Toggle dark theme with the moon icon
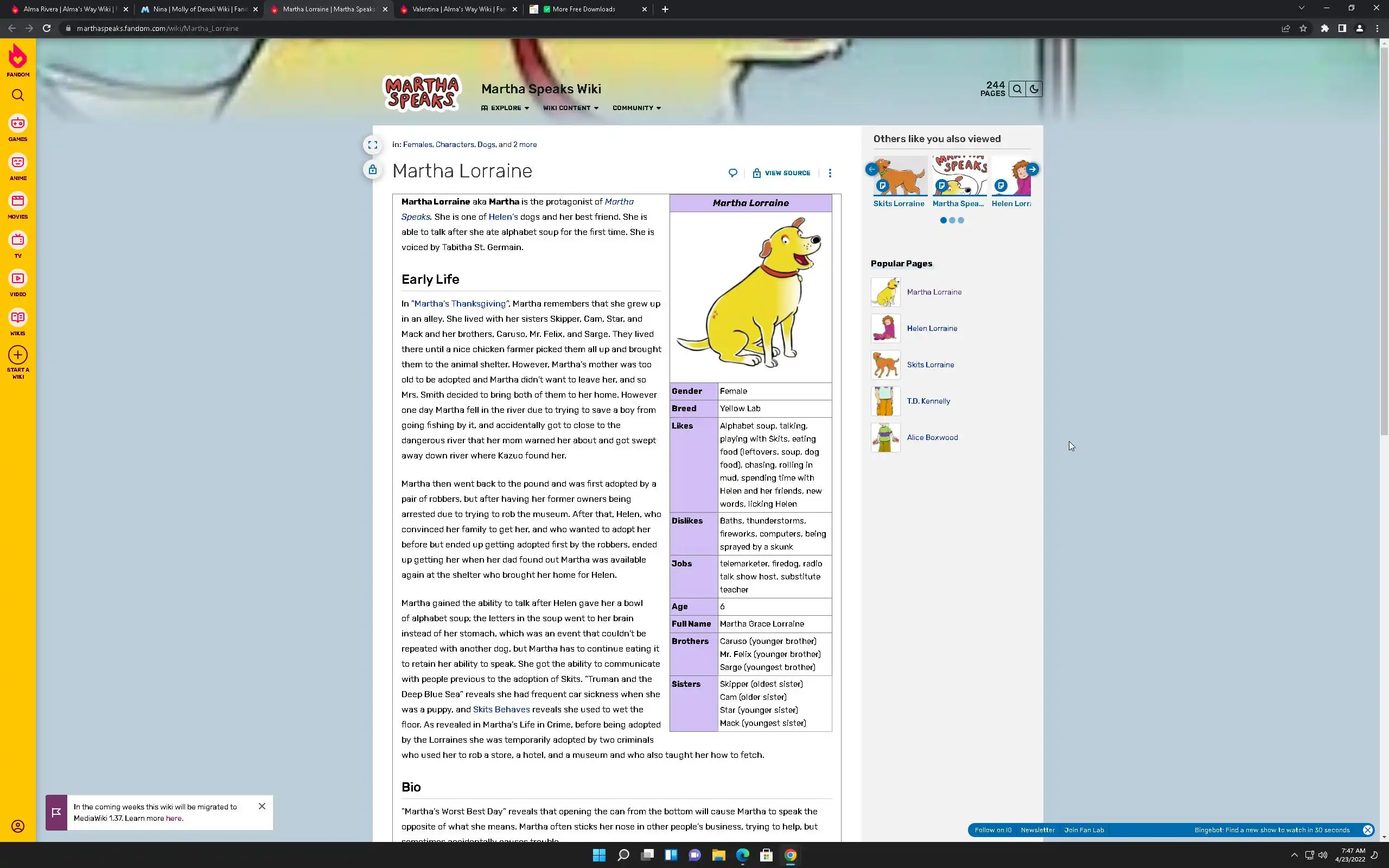Image resolution: width=1389 pixels, height=868 pixels. tap(1034, 89)
